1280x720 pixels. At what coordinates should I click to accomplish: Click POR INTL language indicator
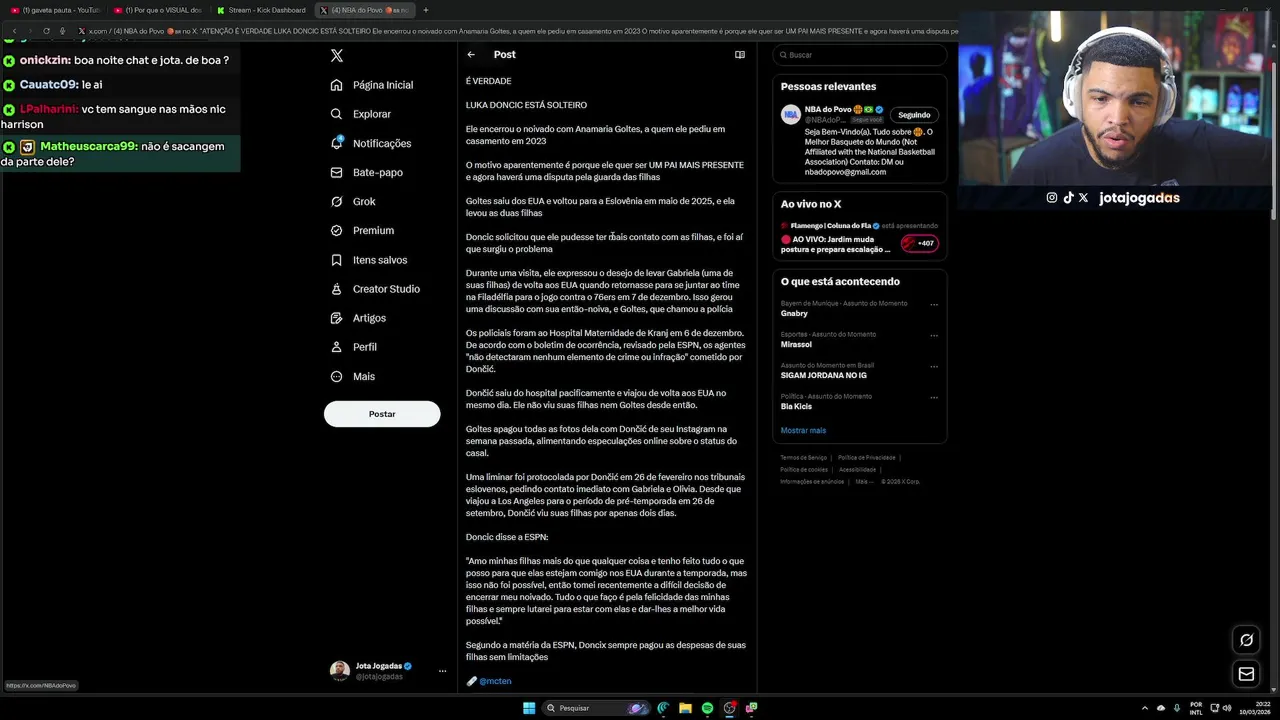click(1196, 708)
